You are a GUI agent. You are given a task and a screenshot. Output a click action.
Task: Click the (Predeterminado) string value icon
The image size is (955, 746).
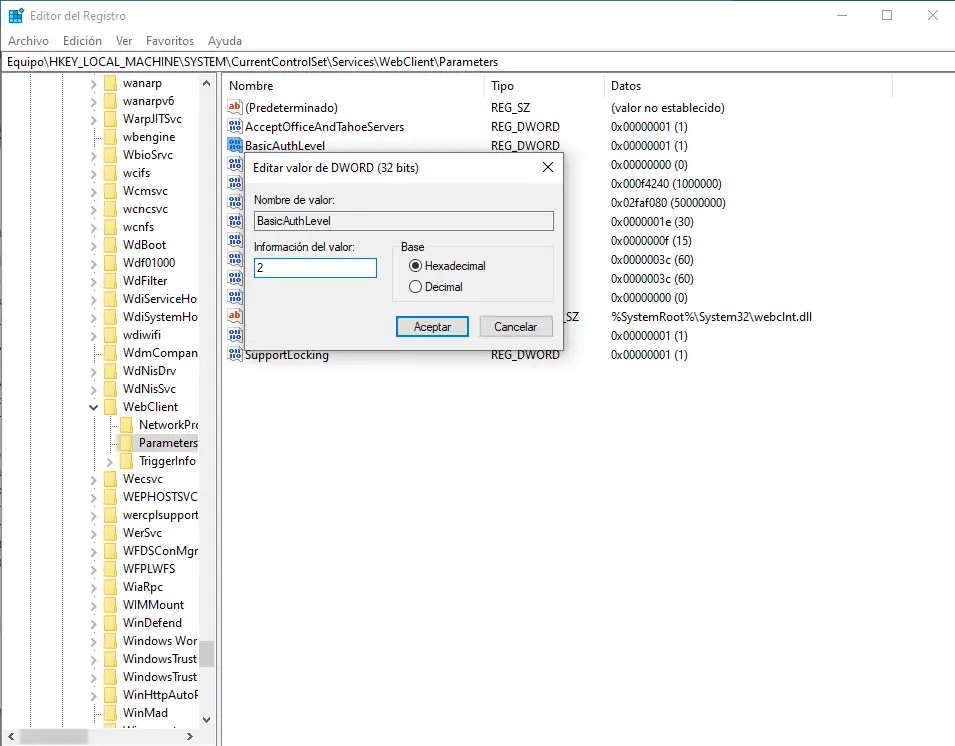click(235, 107)
